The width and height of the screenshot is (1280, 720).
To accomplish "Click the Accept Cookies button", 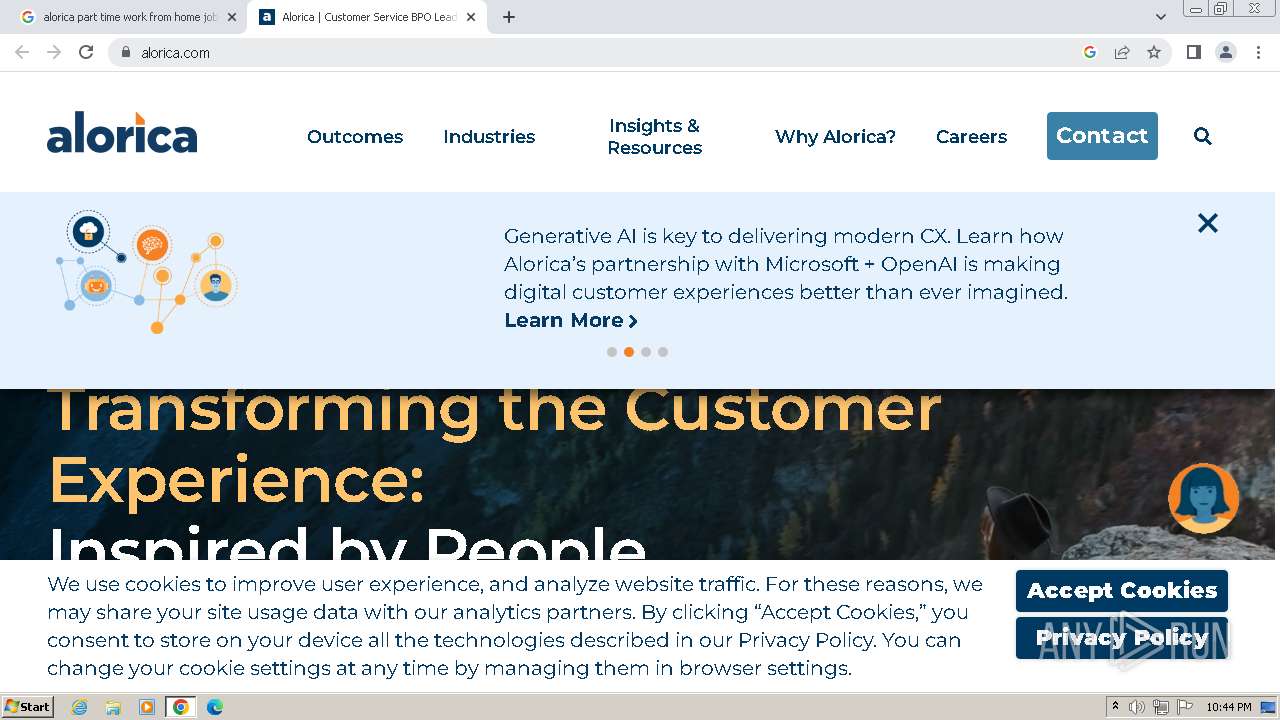I will coord(1122,591).
